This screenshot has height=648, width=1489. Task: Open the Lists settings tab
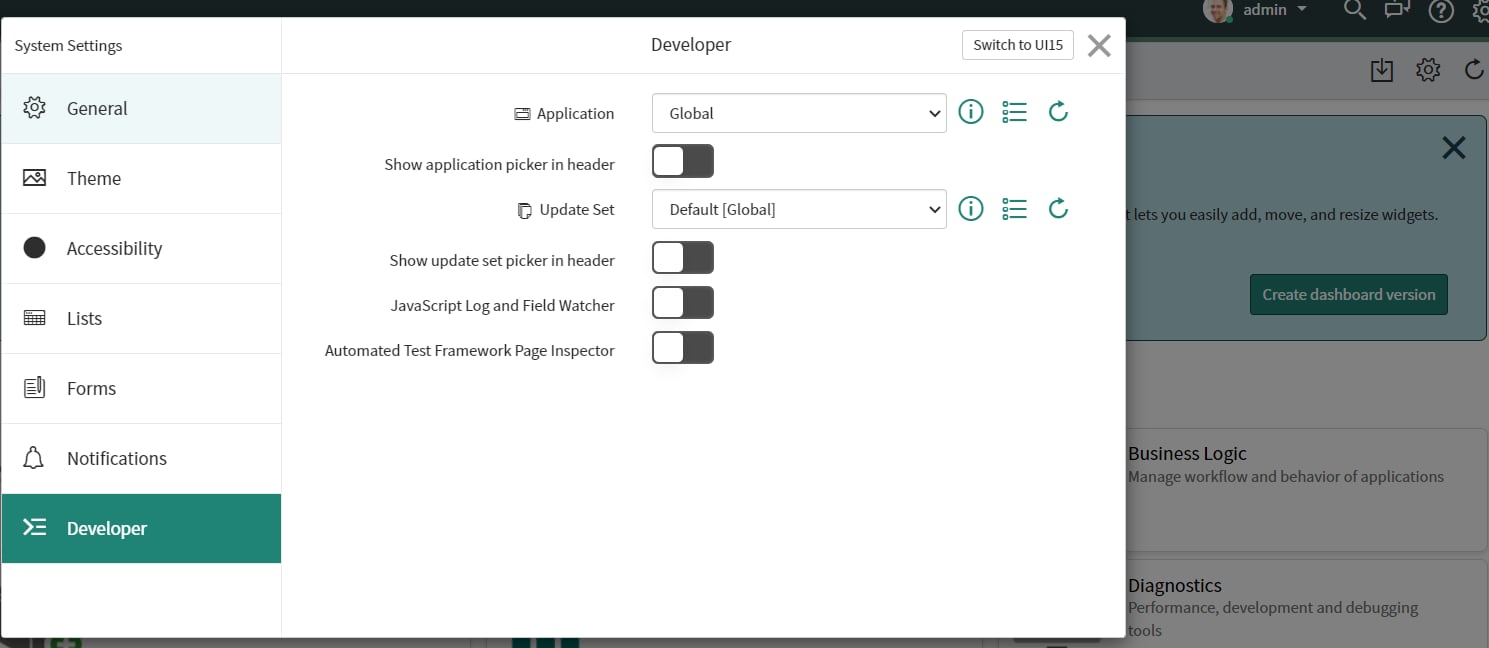pos(141,318)
